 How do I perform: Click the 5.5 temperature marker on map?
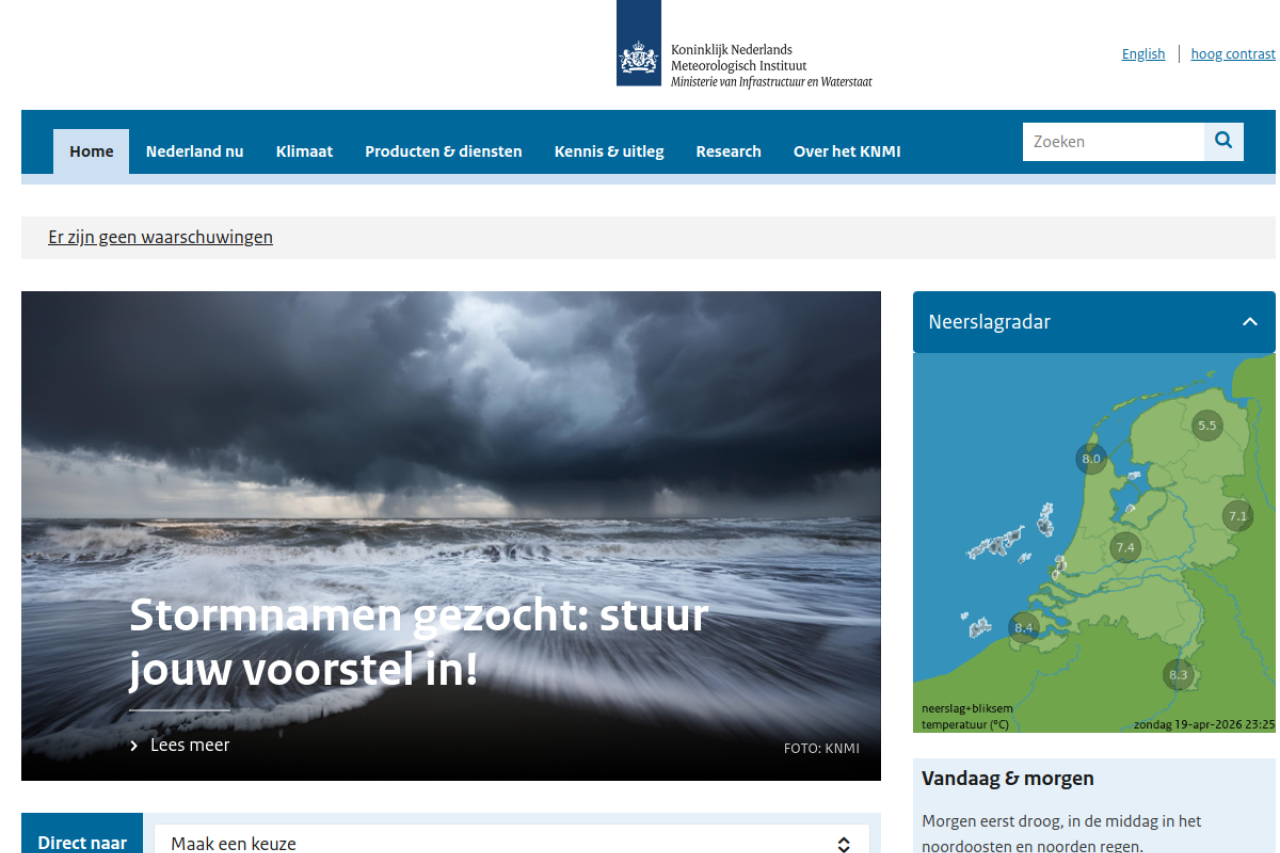(x=1207, y=426)
